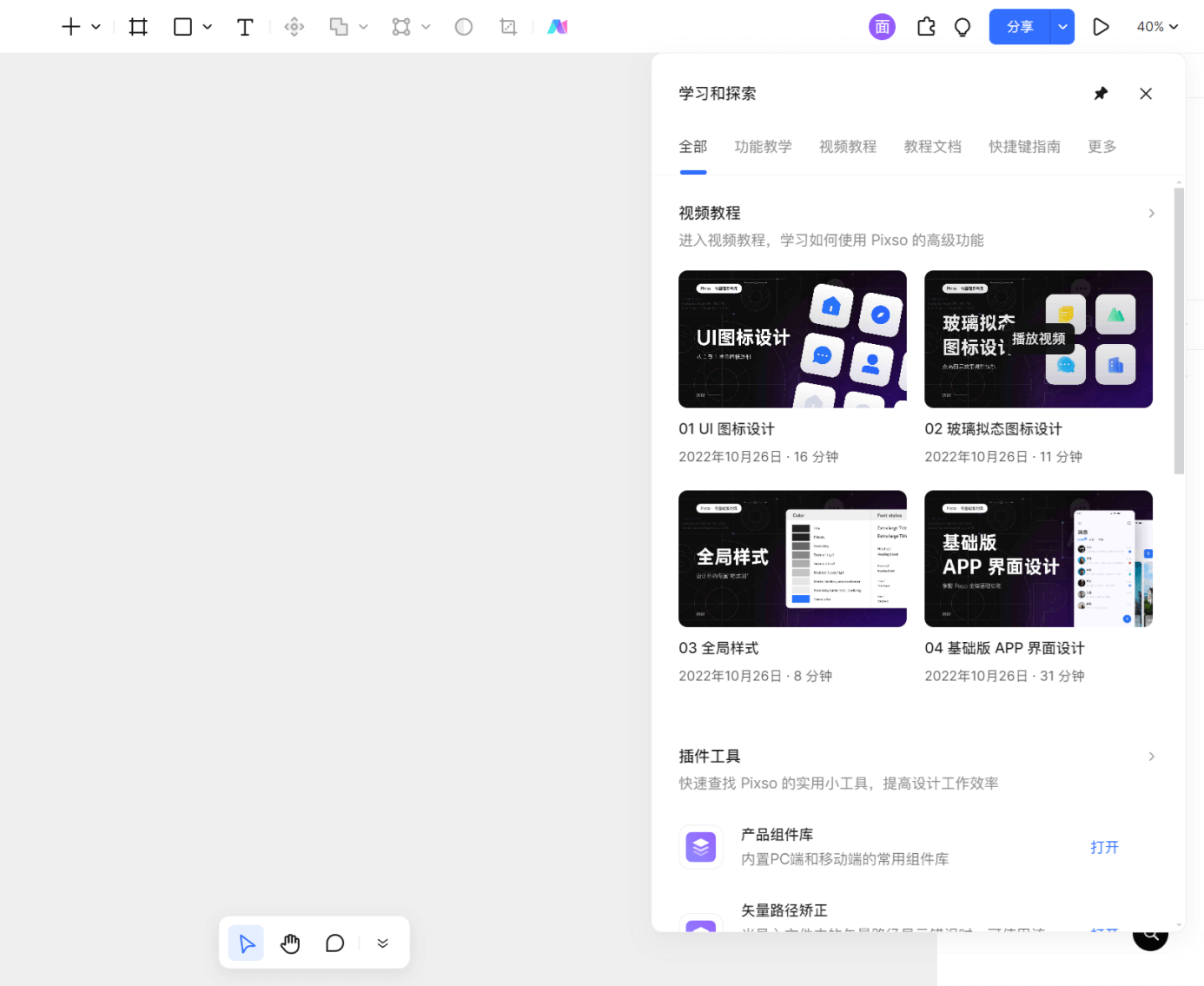Open boolean operation dropdown arrow
Viewport: 1204px width, 986px height.
364,27
